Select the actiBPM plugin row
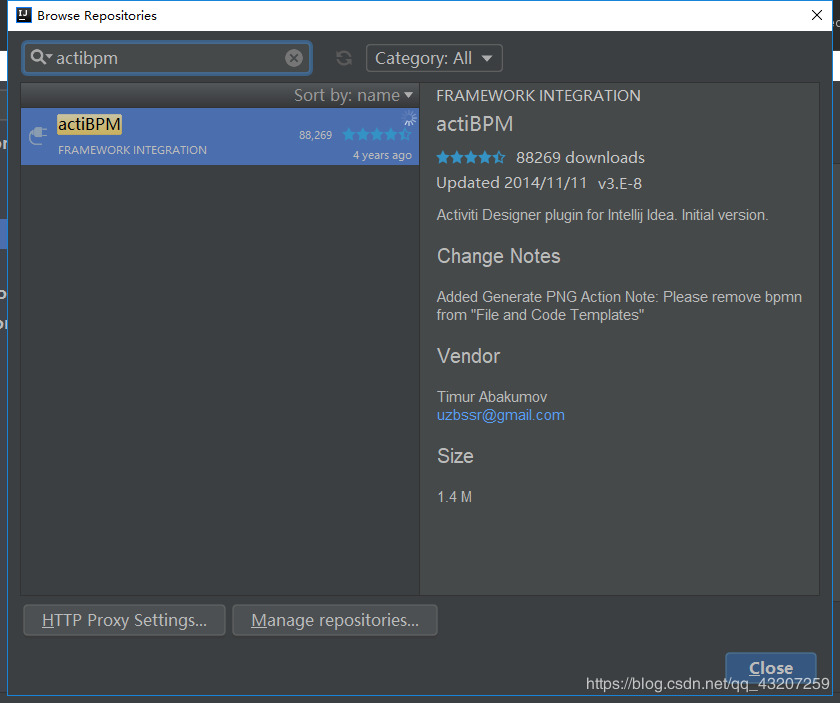The height and width of the screenshot is (703, 840). 220,137
